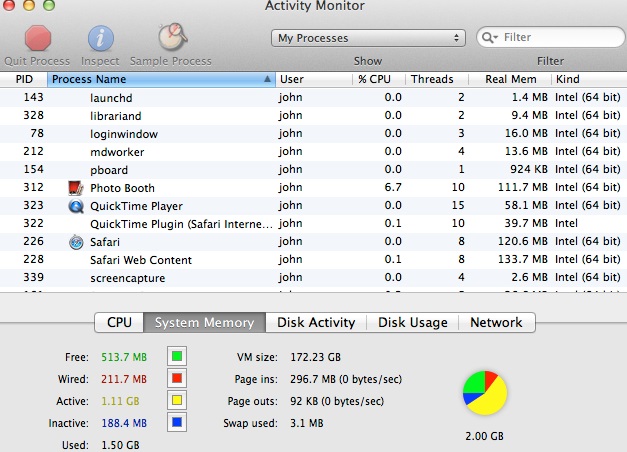This screenshot has width=627, height=452.
Task: Select the QuickTime Player app icon
Action: pos(76,206)
